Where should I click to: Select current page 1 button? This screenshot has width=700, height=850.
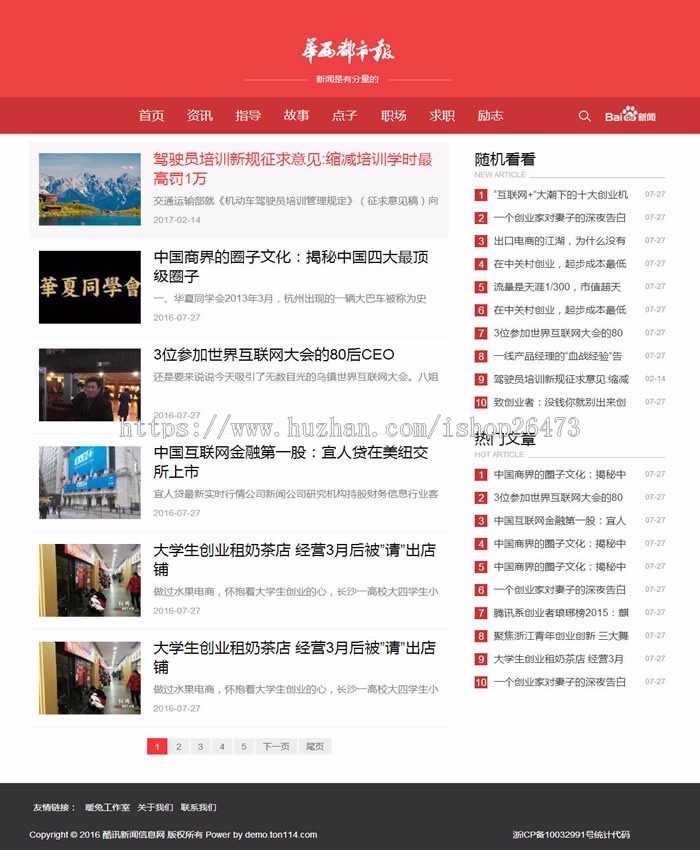pyautogui.click(x=157, y=746)
